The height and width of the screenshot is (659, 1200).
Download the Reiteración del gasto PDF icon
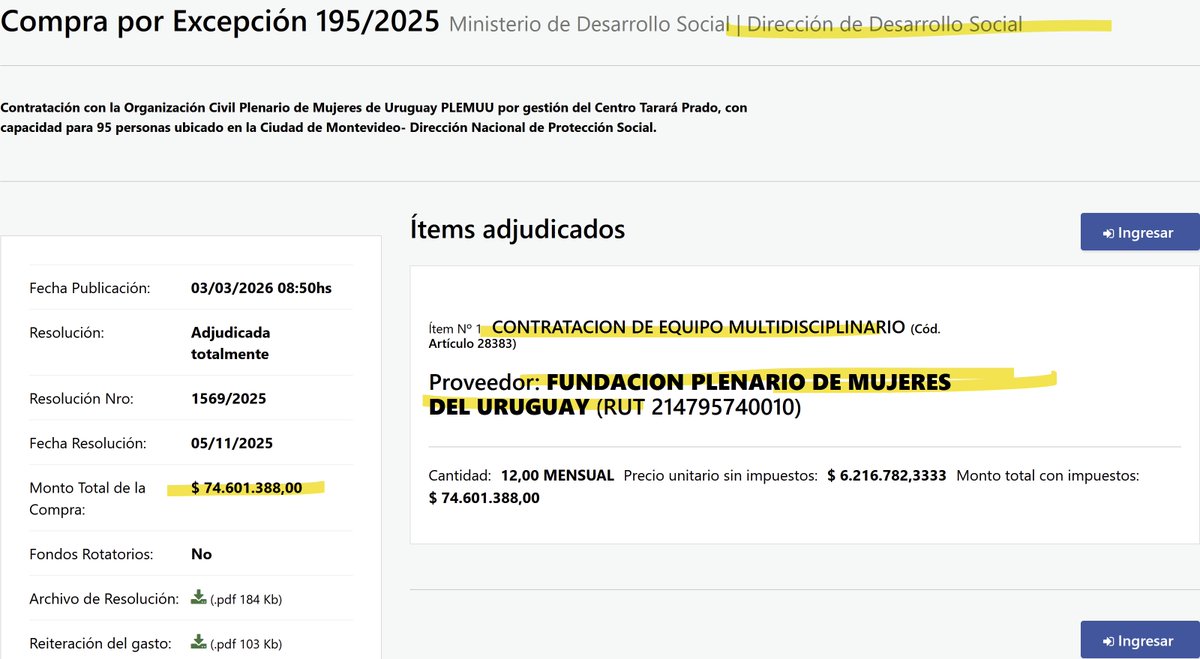tap(198, 642)
